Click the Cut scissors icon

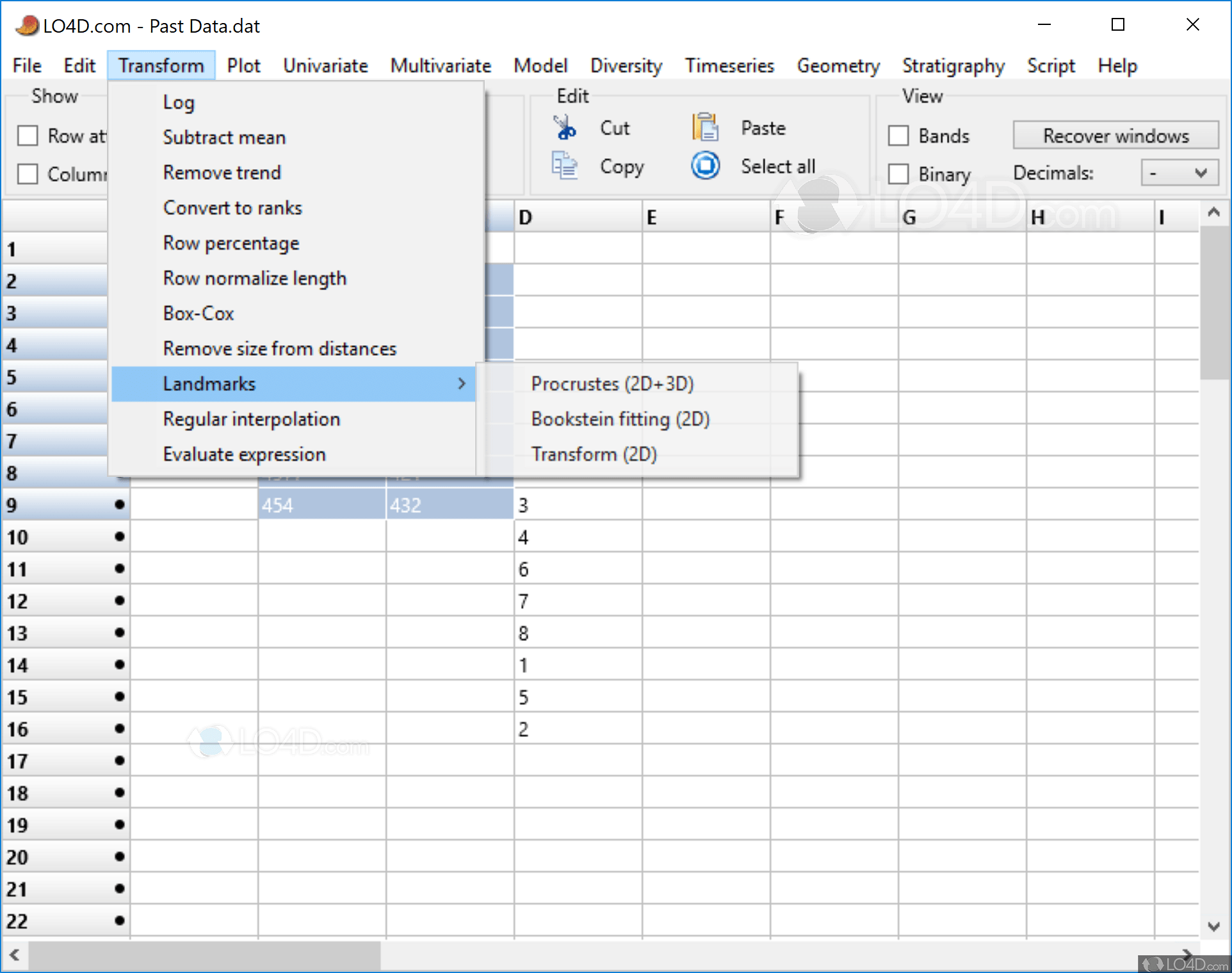565,128
